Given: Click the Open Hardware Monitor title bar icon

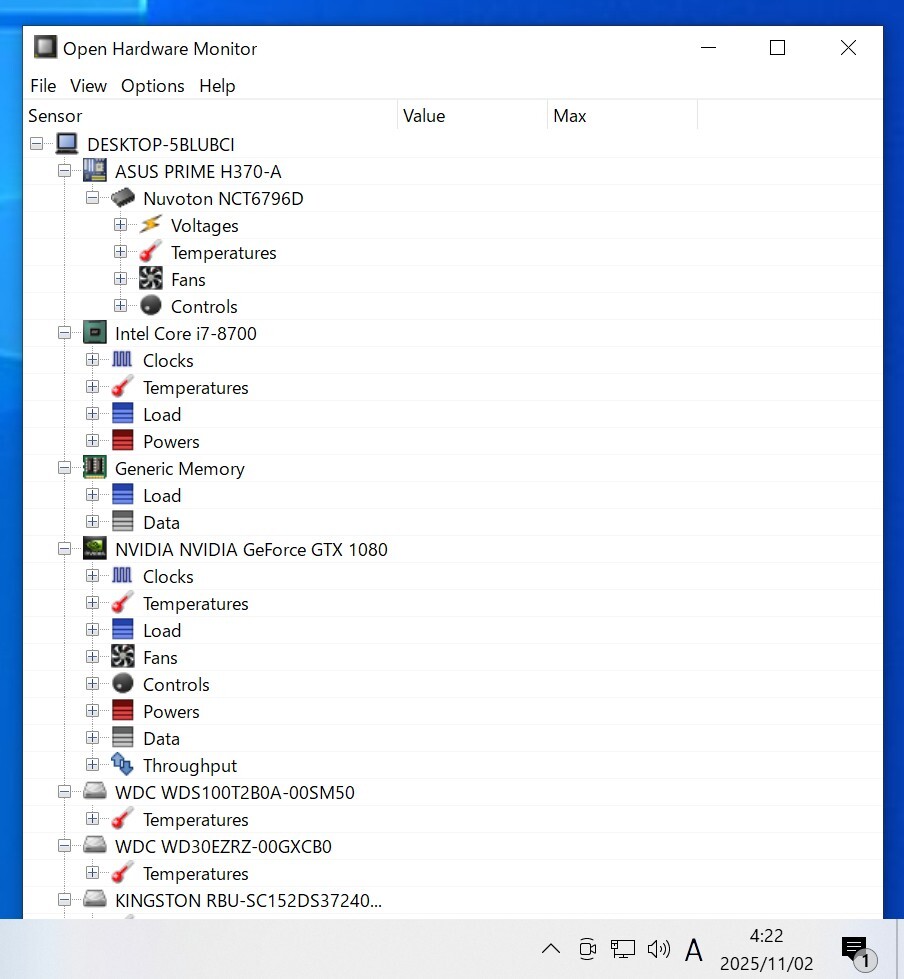Looking at the screenshot, I should (x=45, y=47).
